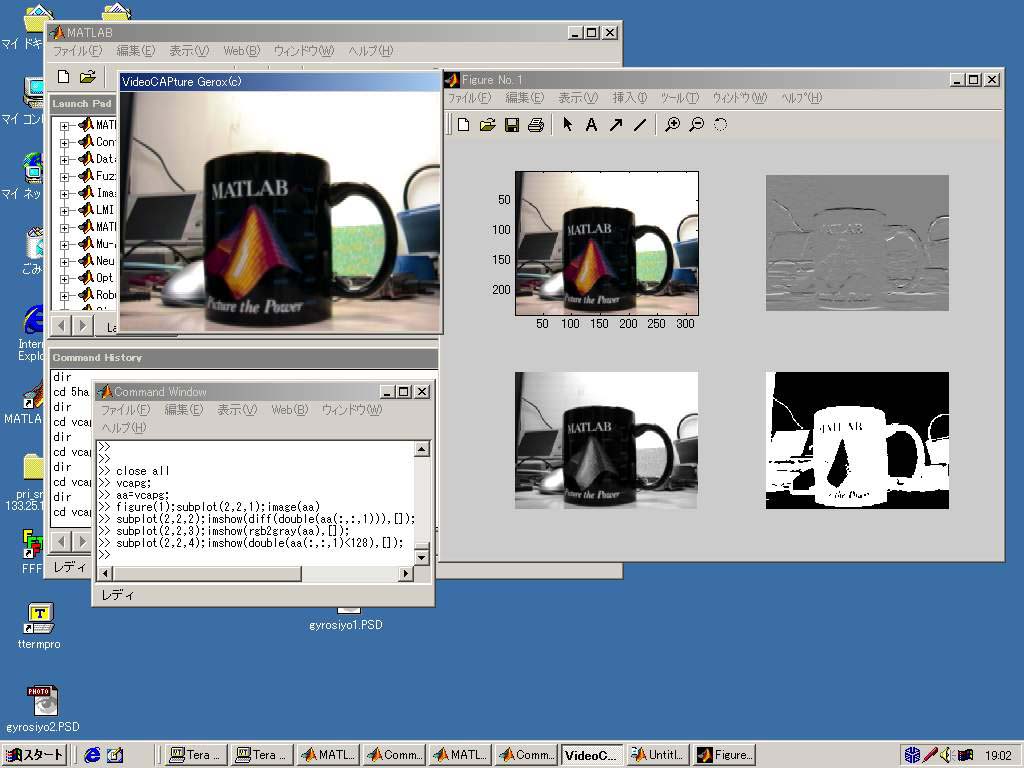This screenshot has height=768, width=1024.
Task: Click the 19:02 clock in system tray
Action: (x=999, y=756)
